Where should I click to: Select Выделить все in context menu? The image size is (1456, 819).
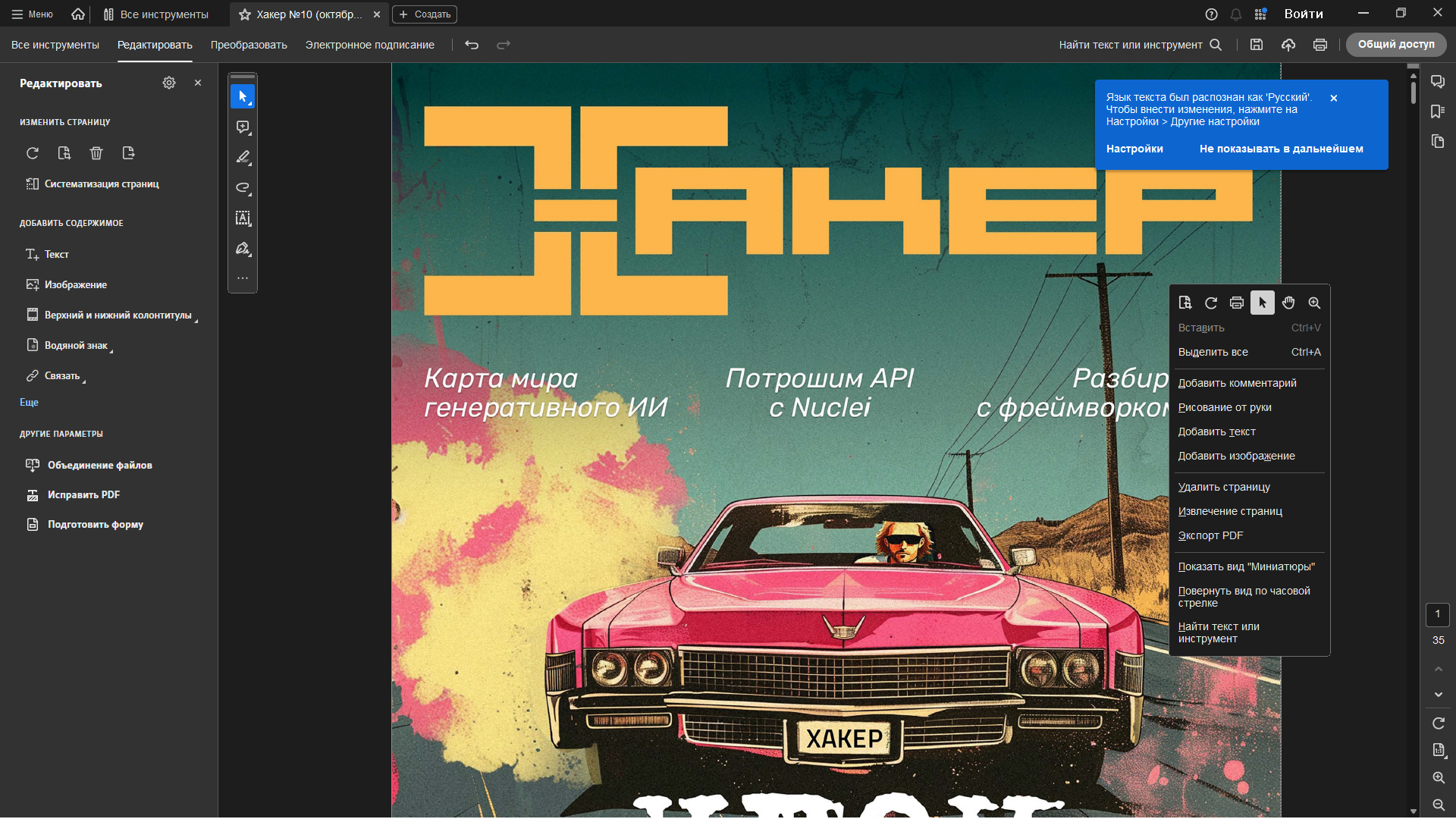tap(1250, 352)
